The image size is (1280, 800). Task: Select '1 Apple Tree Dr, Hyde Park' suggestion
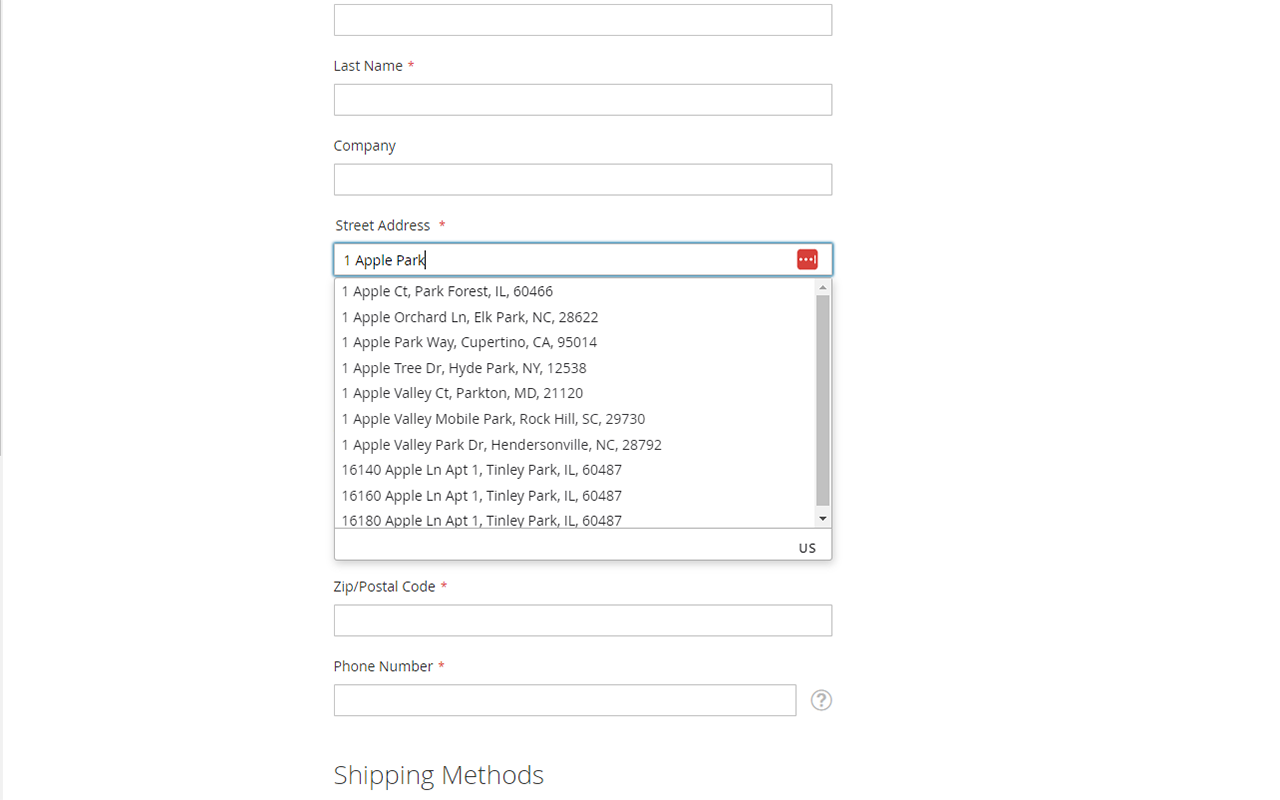[464, 368]
